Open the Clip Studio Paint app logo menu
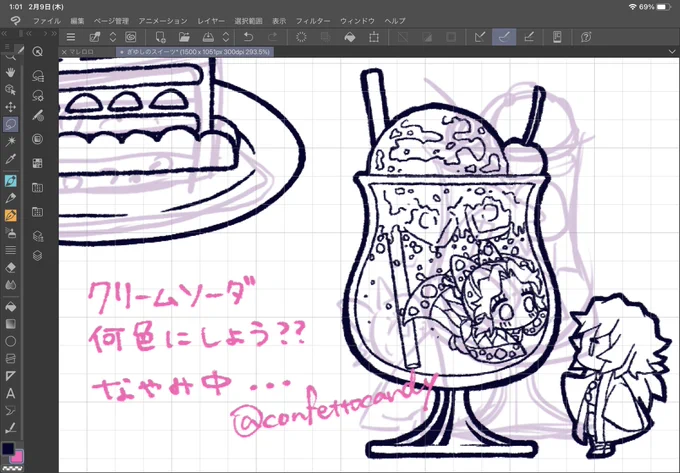Screen dimensions: 680x473 click(x=16, y=21)
